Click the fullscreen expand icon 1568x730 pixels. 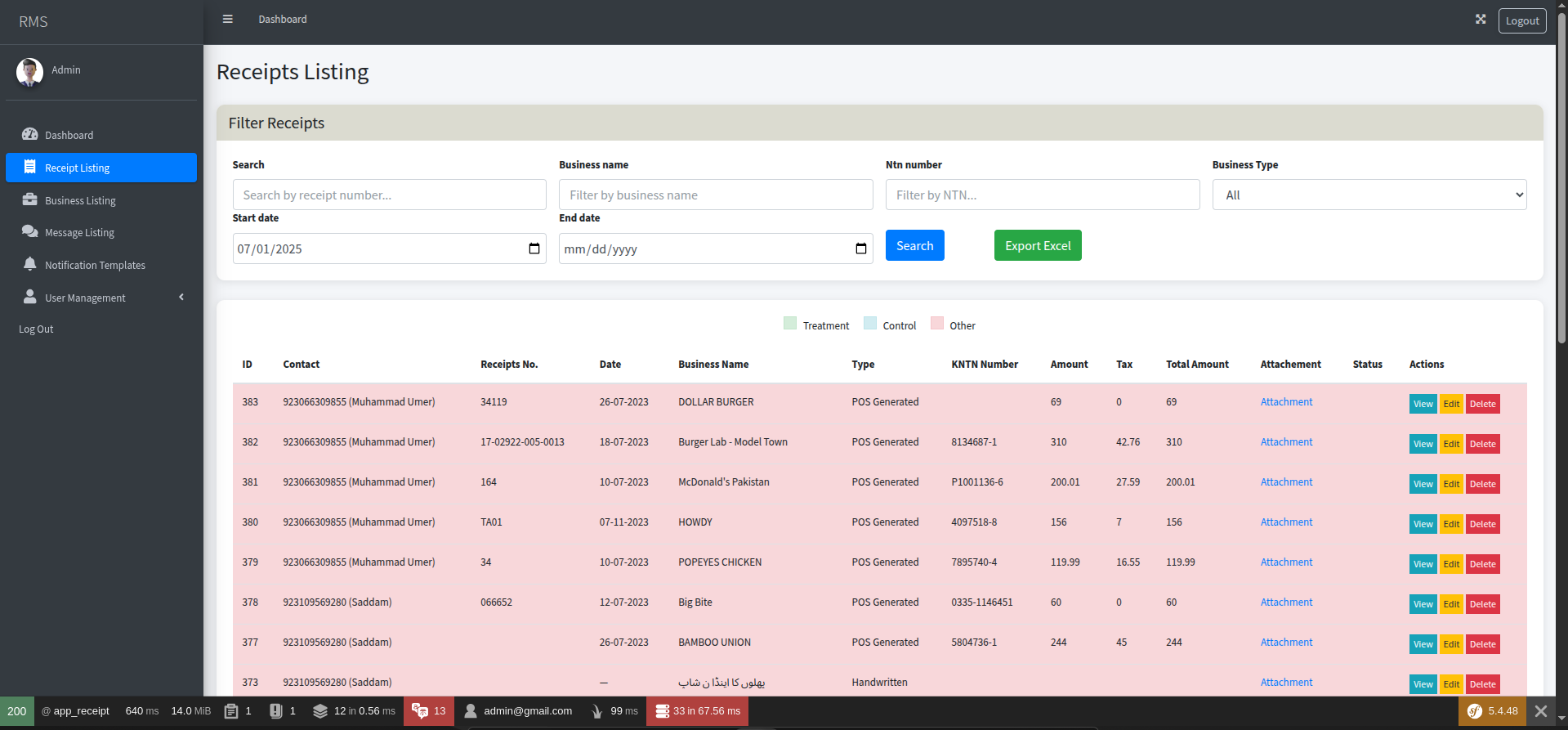(1481, 19)
